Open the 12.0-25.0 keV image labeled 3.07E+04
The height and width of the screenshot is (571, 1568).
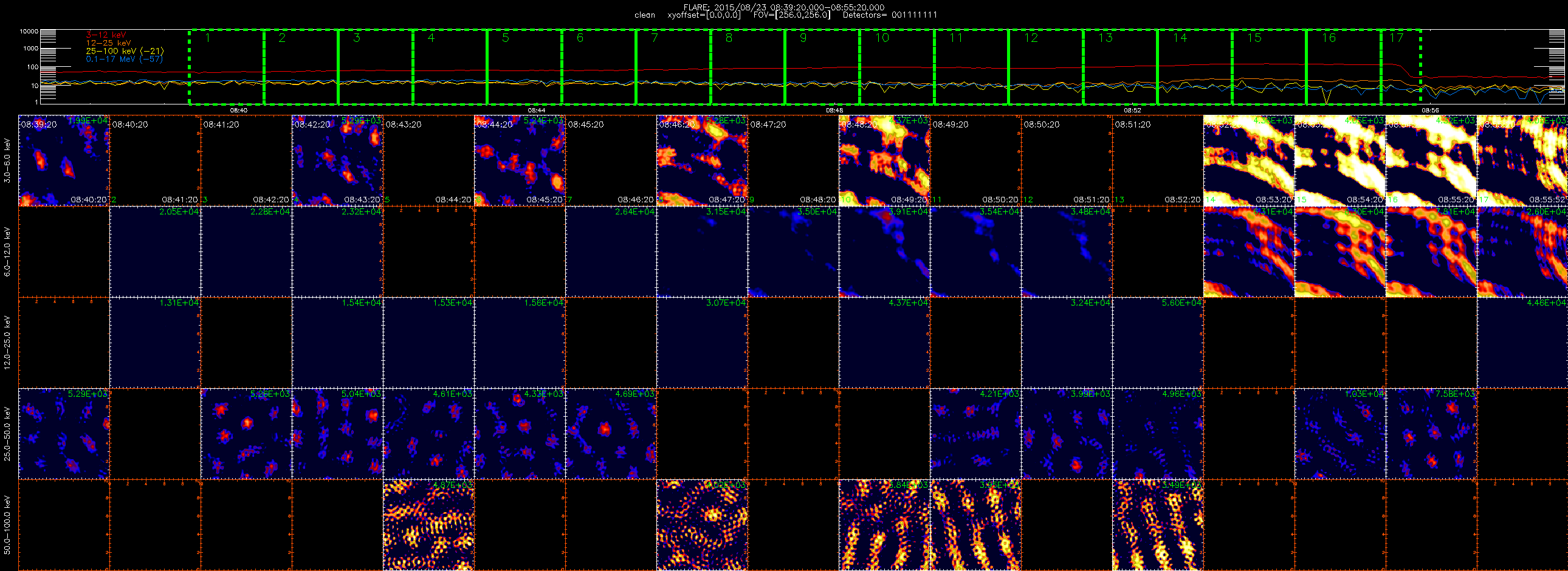point(703,343)
